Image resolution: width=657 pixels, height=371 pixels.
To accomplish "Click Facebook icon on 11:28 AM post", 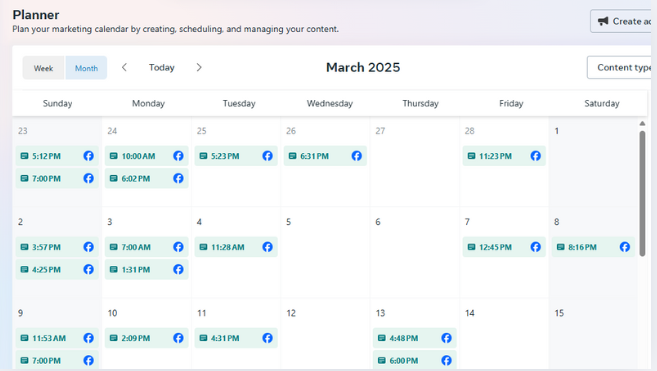I will click(x=267, y=247).
